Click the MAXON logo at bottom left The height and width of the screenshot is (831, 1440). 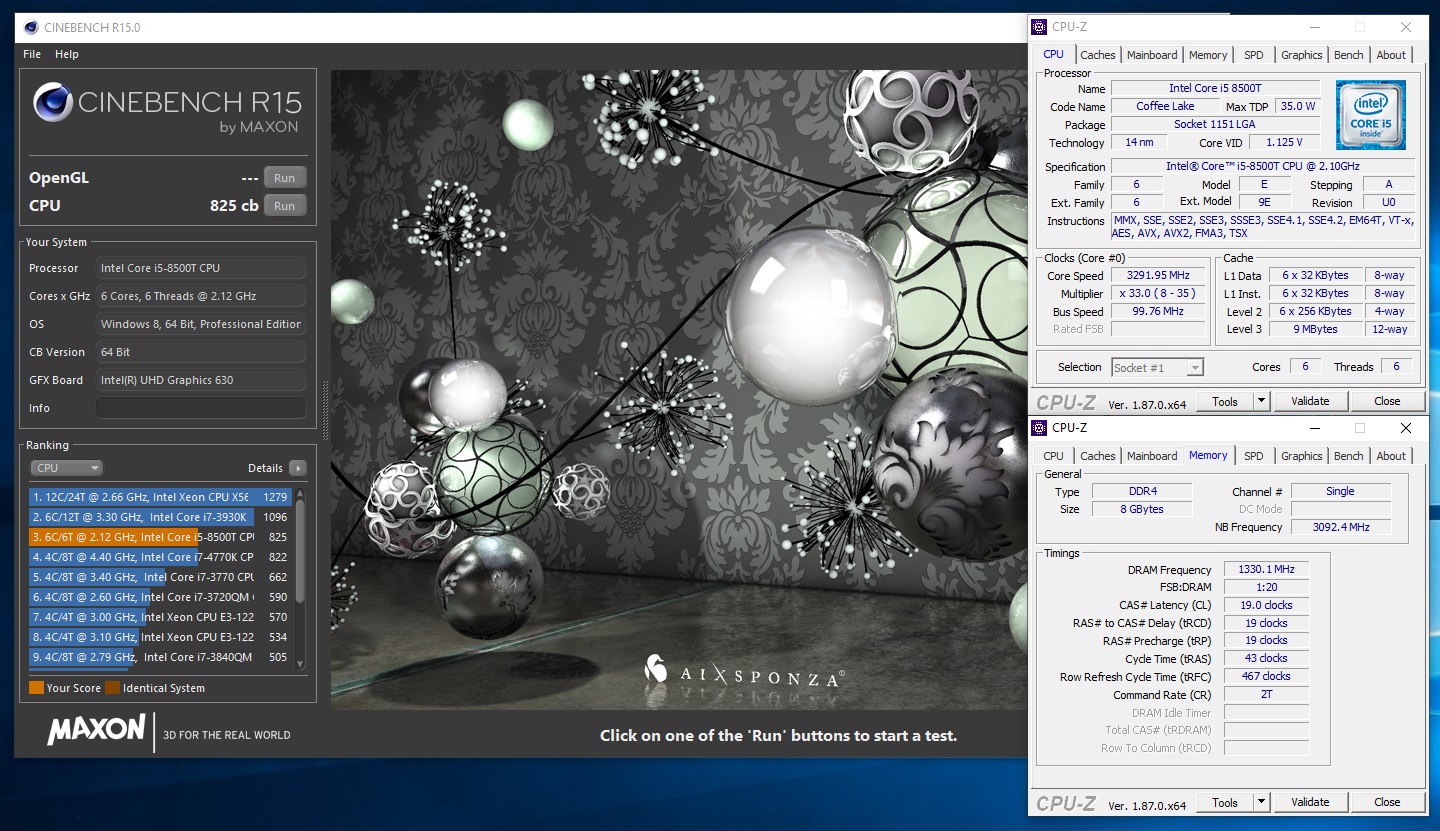click(96, 730)
